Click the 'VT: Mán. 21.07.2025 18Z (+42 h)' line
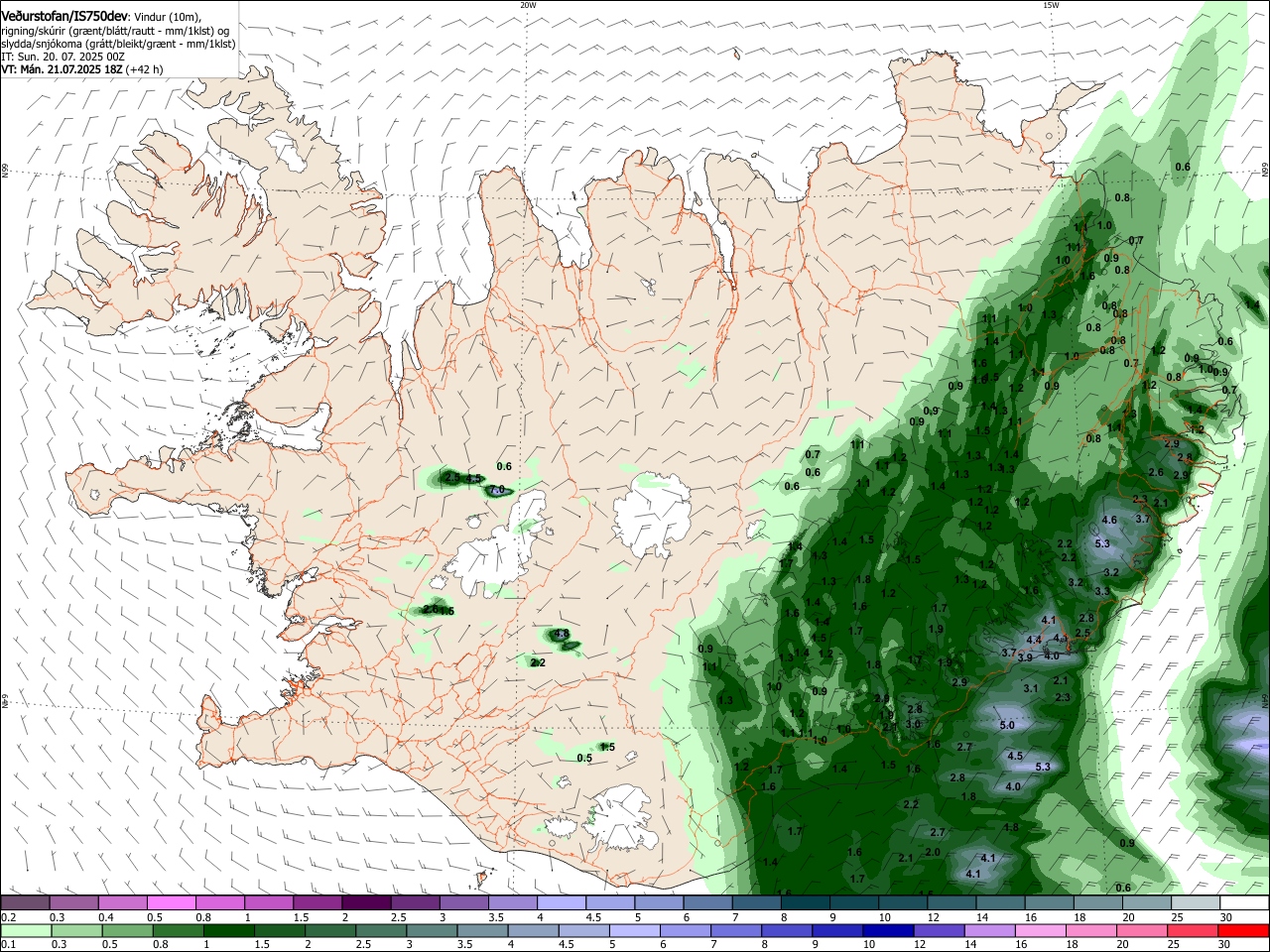The image size is (1270, 952). [x=82, y=69]
